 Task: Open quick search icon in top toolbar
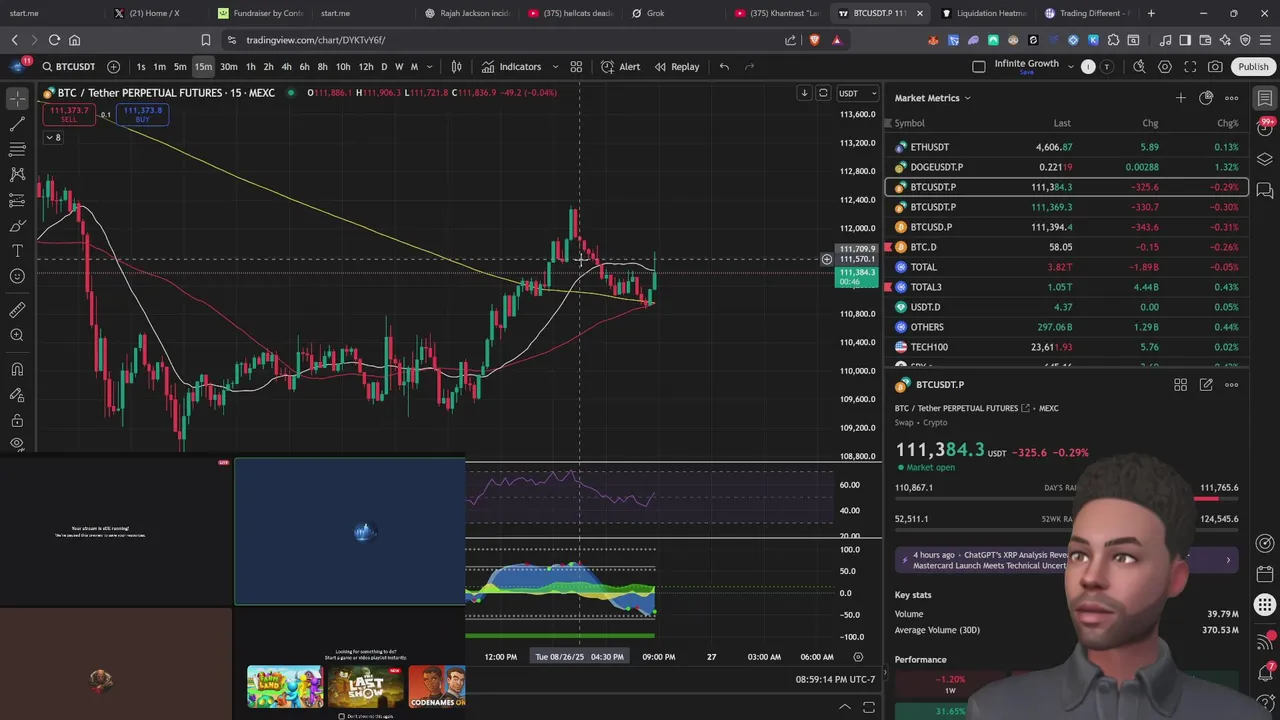pyautogui.click(x=1139, y=67)
